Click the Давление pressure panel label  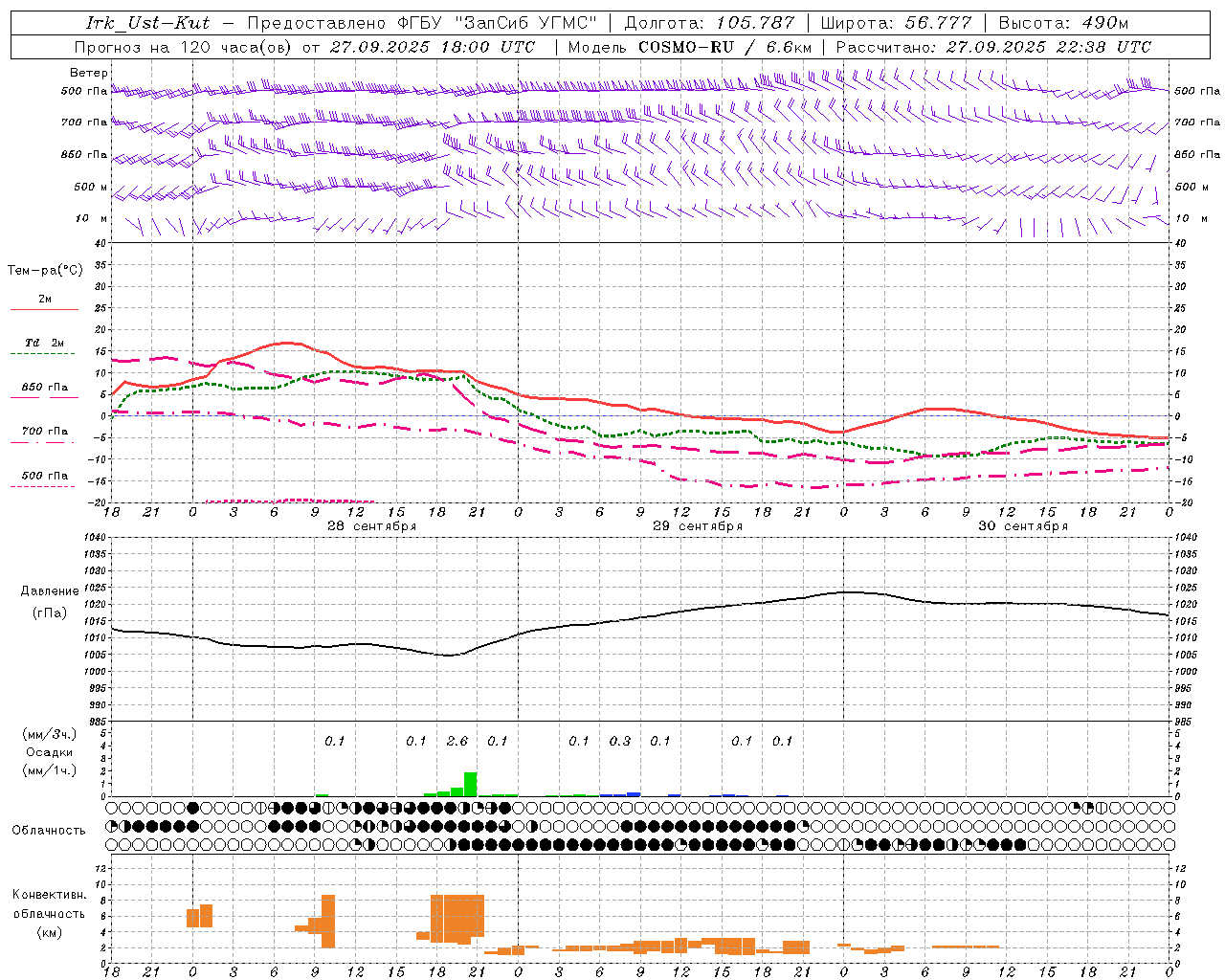point(50,591)
